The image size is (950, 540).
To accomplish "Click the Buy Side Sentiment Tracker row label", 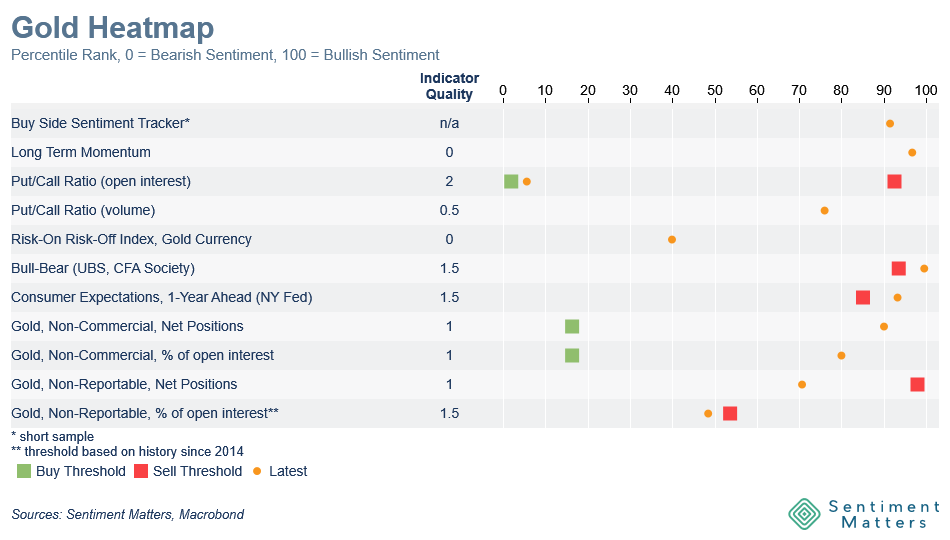I will pos(100,123).
